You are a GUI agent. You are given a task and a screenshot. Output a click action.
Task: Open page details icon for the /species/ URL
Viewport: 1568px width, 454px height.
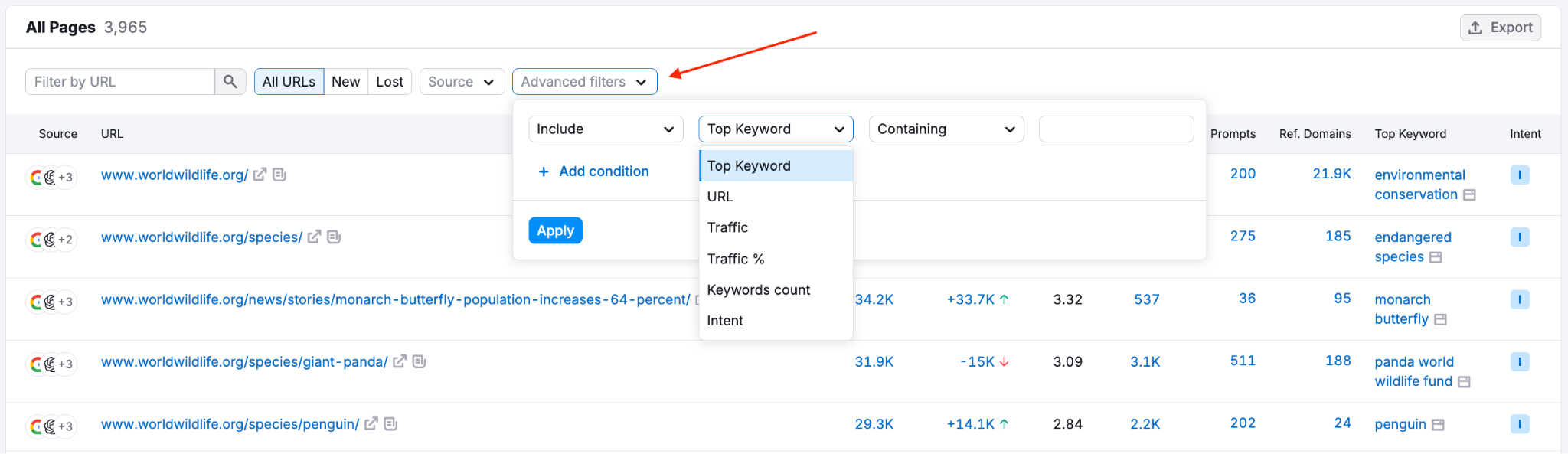pos(334,237)
